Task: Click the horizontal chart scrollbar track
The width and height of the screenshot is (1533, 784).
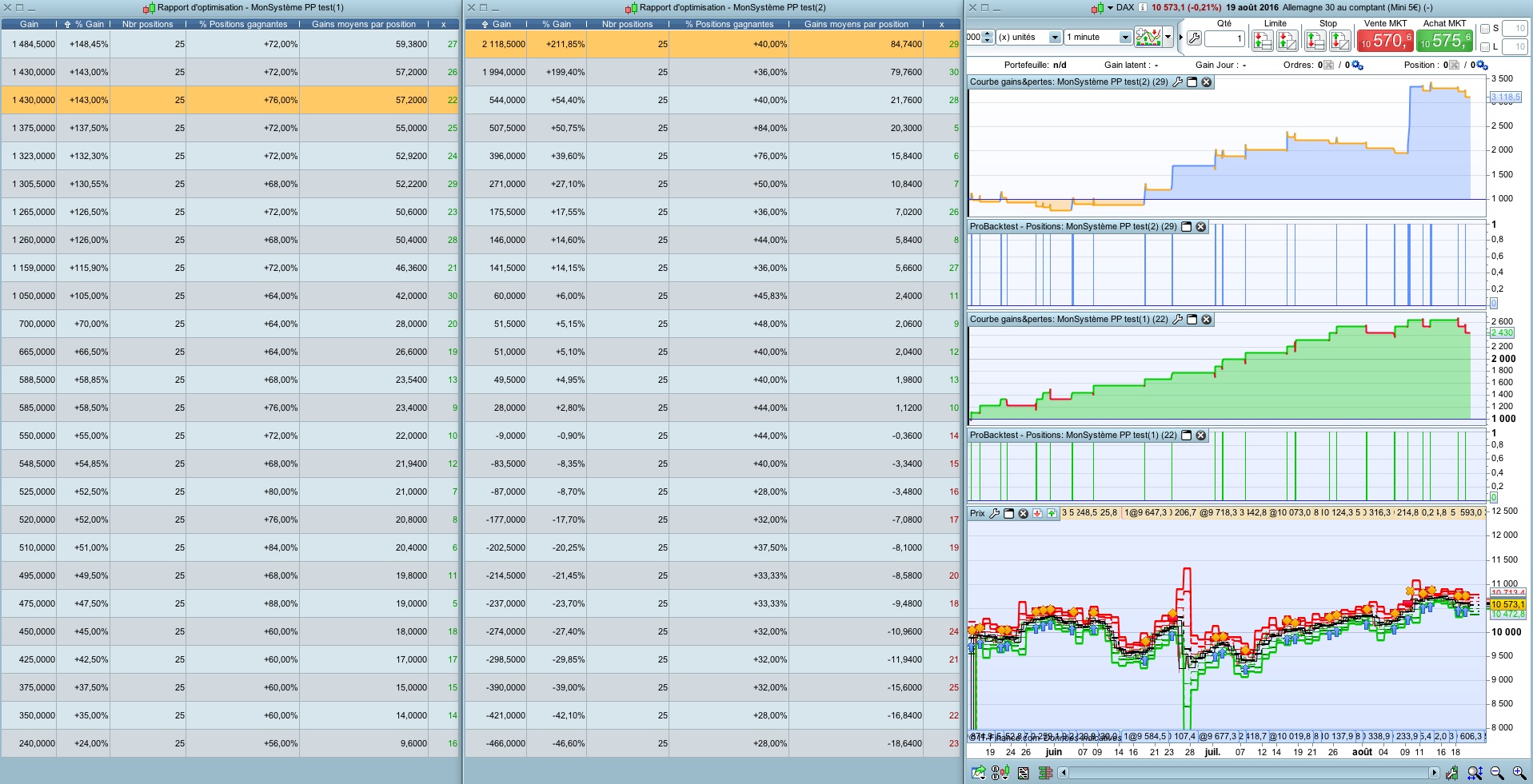Action: 1248,773
